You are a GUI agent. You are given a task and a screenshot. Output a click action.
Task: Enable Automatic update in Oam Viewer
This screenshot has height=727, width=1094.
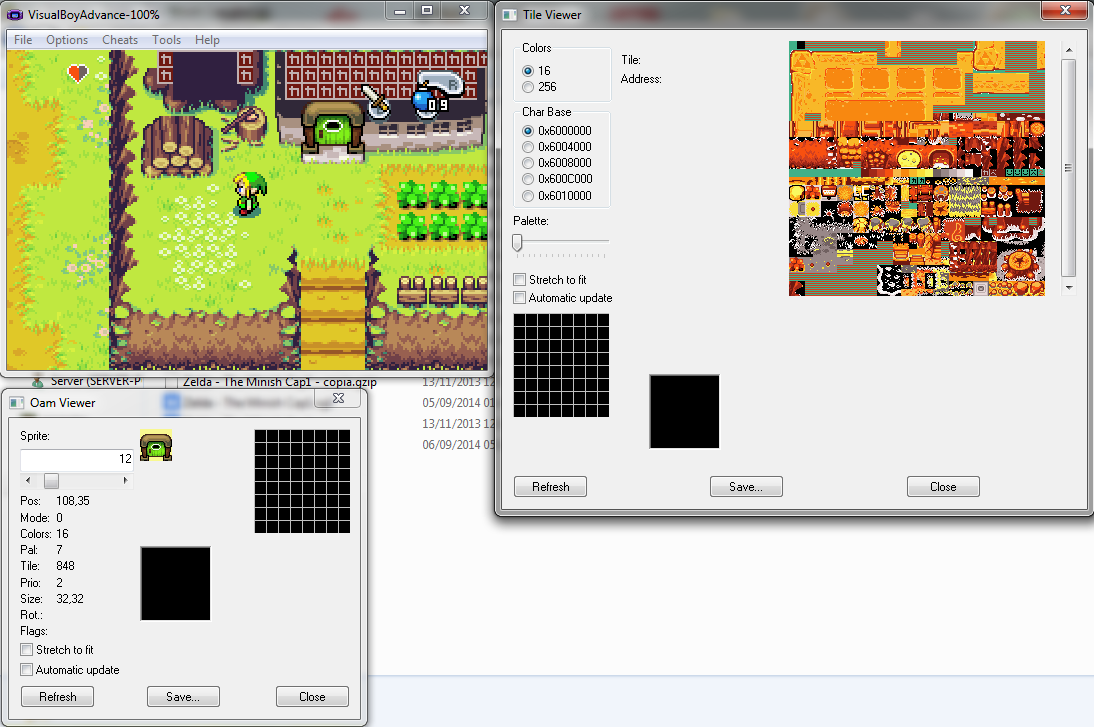(27, 670)
